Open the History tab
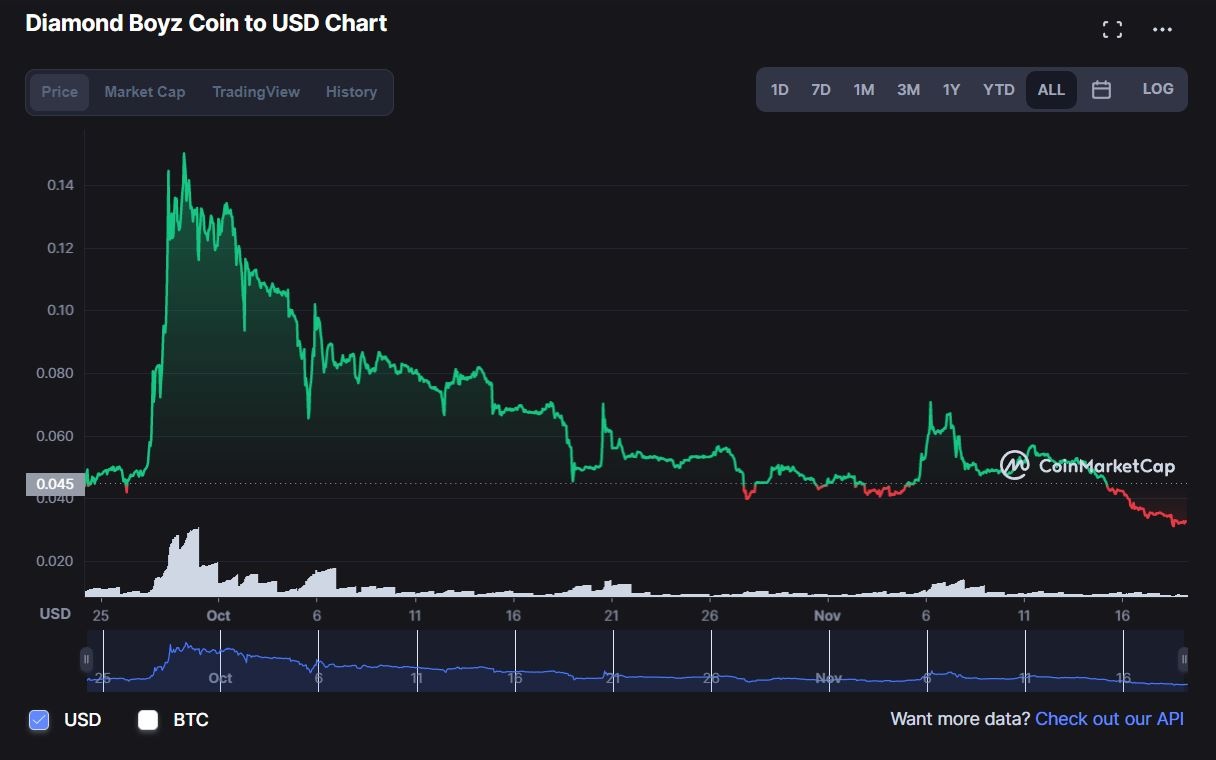 [x=351, y=92]
